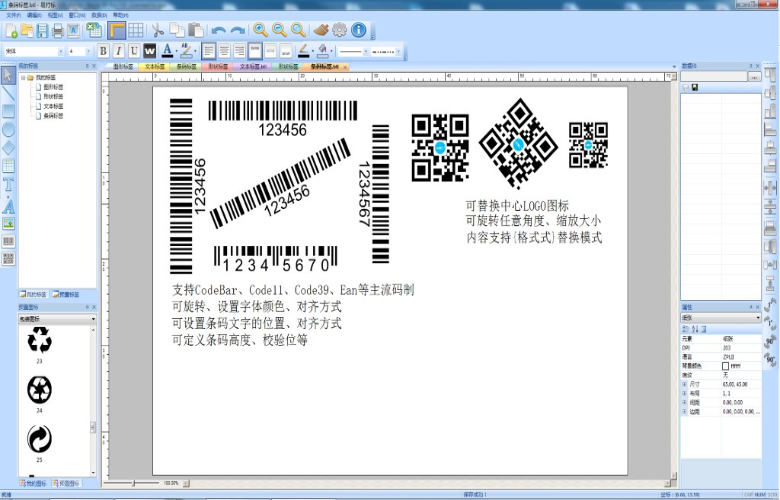Redo the last action
This screenshot has width=780, height=500.
pyautogui.click(x=237, y=30)
